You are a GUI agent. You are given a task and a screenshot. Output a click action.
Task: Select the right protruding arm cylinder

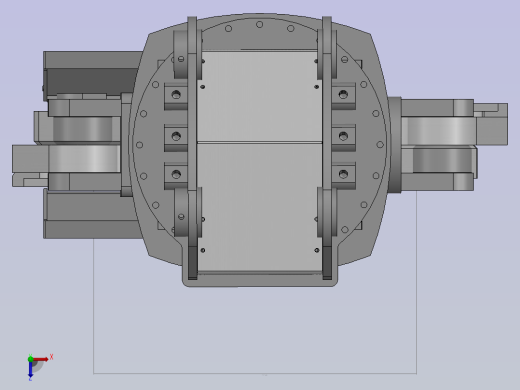439,132
